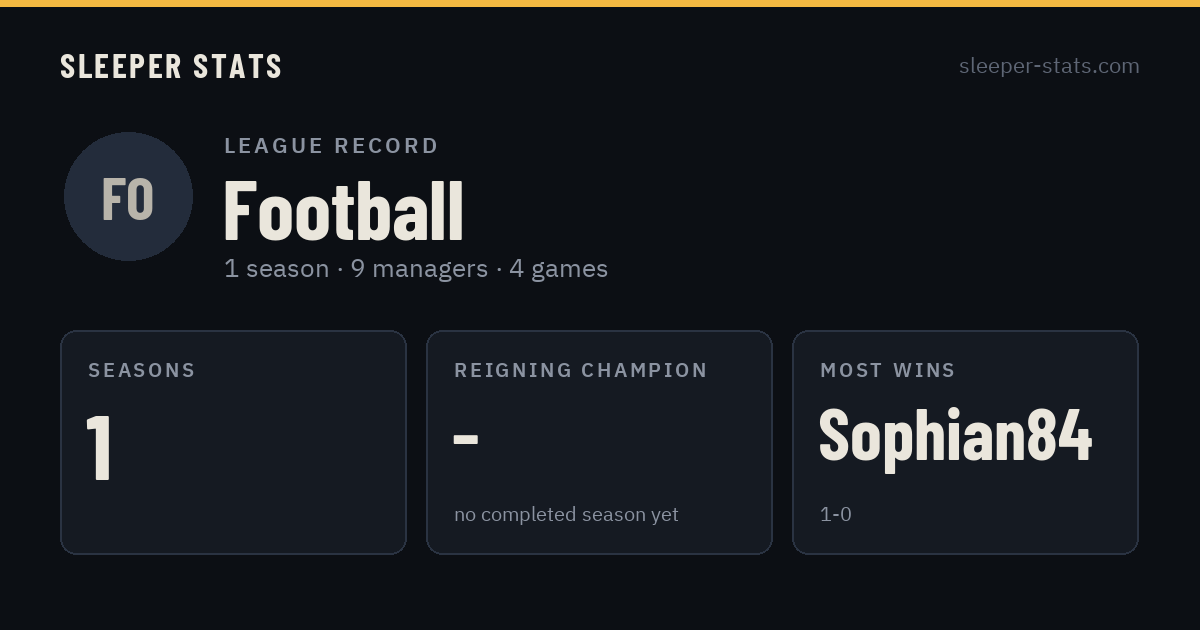Open the sleeper-stats.com link
Image resolution: width=1200 pixels, height=630 pixels.
pos(1049,66)
